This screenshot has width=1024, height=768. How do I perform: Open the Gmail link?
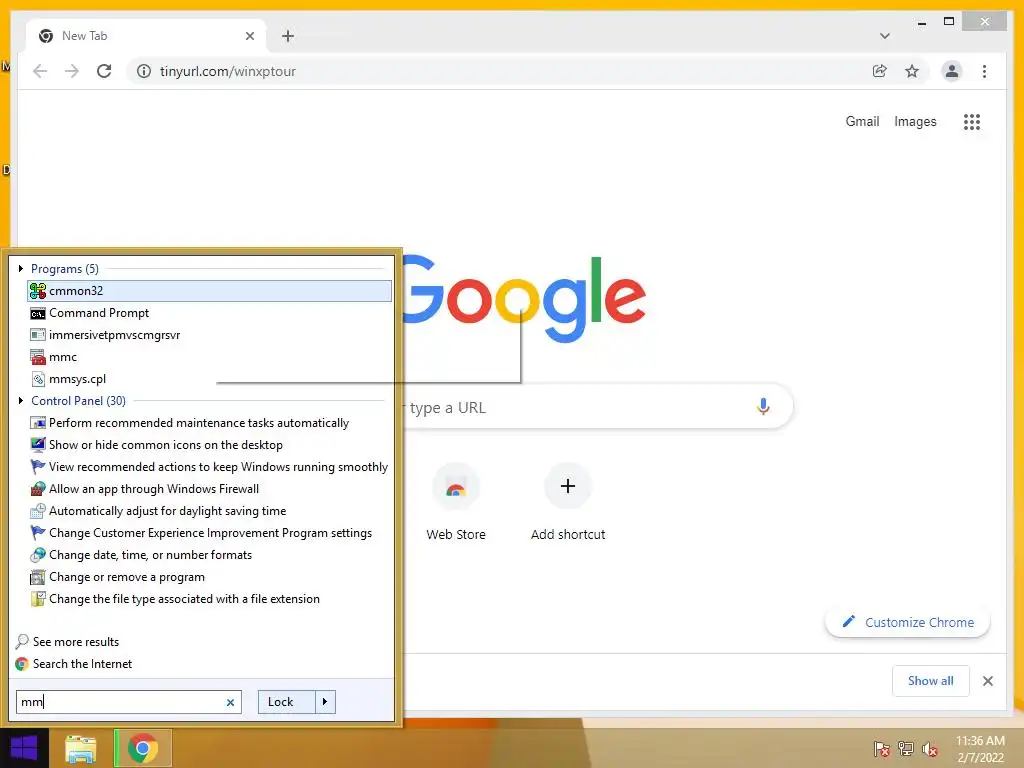pyautogui.click(x=862, y=121)
